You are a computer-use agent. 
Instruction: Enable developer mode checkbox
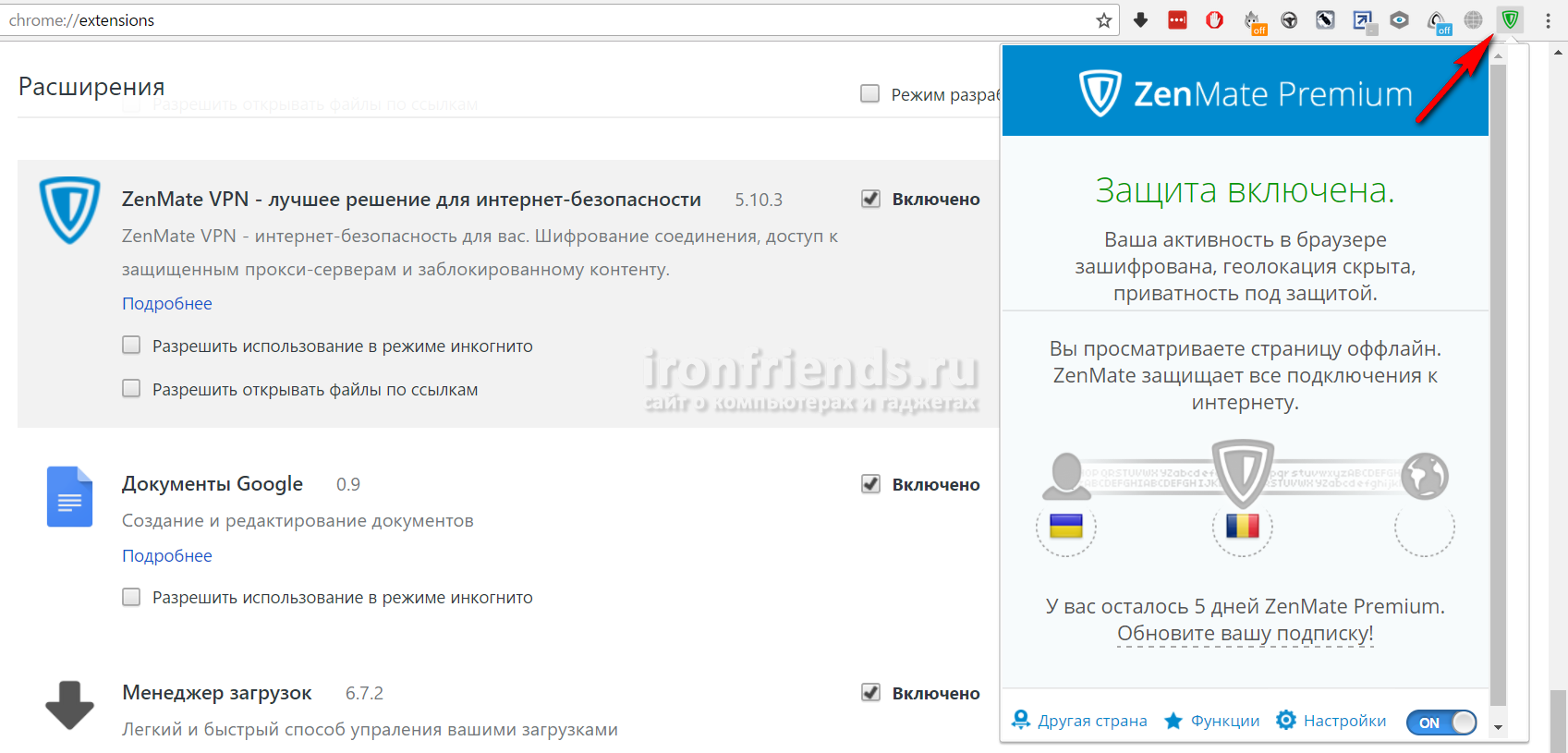point(869,93)
